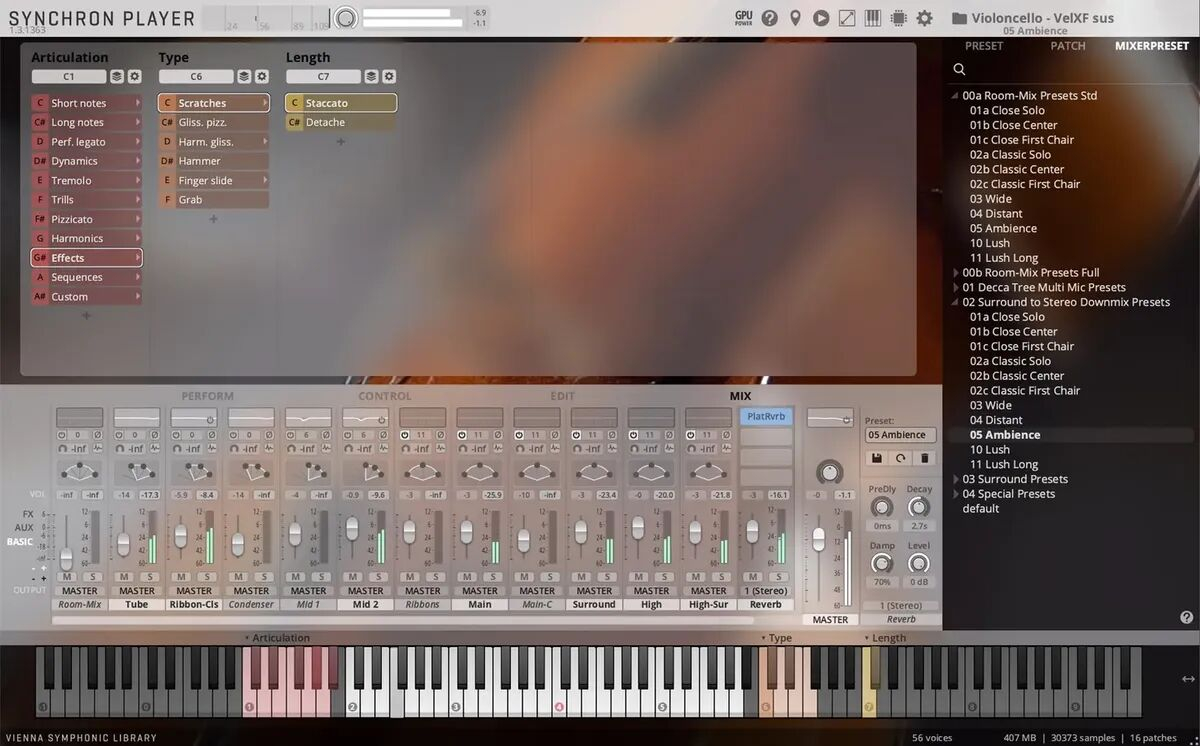Delete the reverb preset with trash icon

click(x=924, y=458)
